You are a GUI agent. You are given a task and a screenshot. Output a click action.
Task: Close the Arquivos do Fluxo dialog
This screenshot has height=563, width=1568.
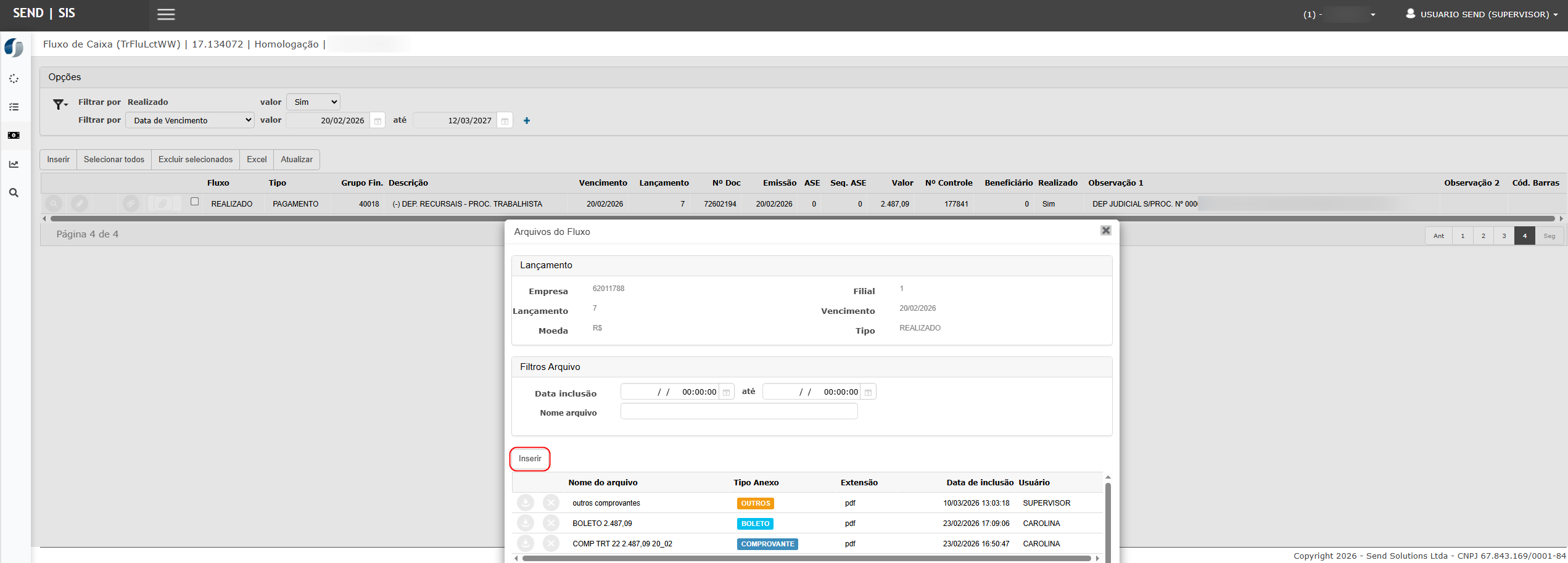(x=1105, y=231)
